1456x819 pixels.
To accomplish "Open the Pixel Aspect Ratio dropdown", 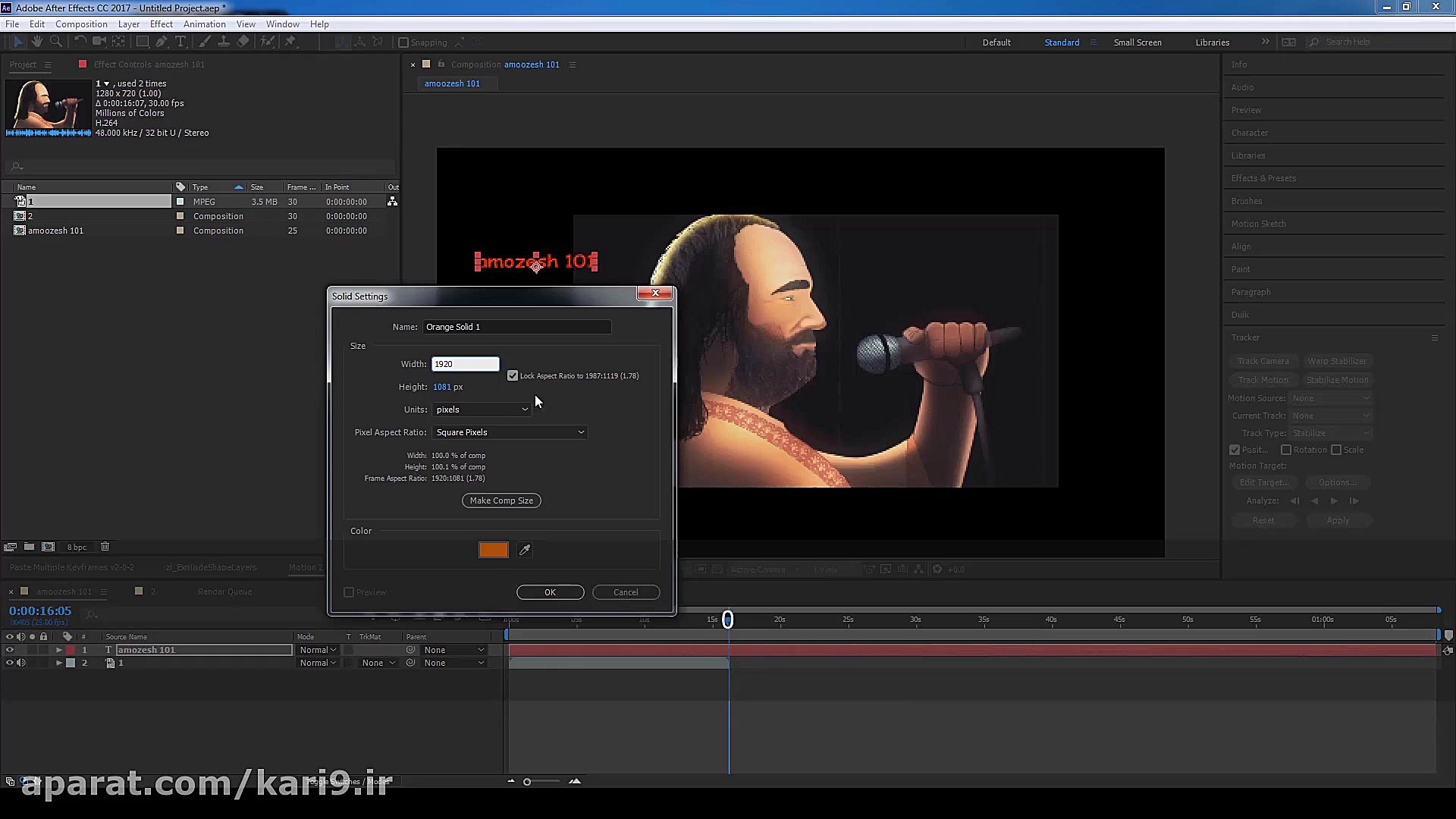I will (x=510, y=432).
